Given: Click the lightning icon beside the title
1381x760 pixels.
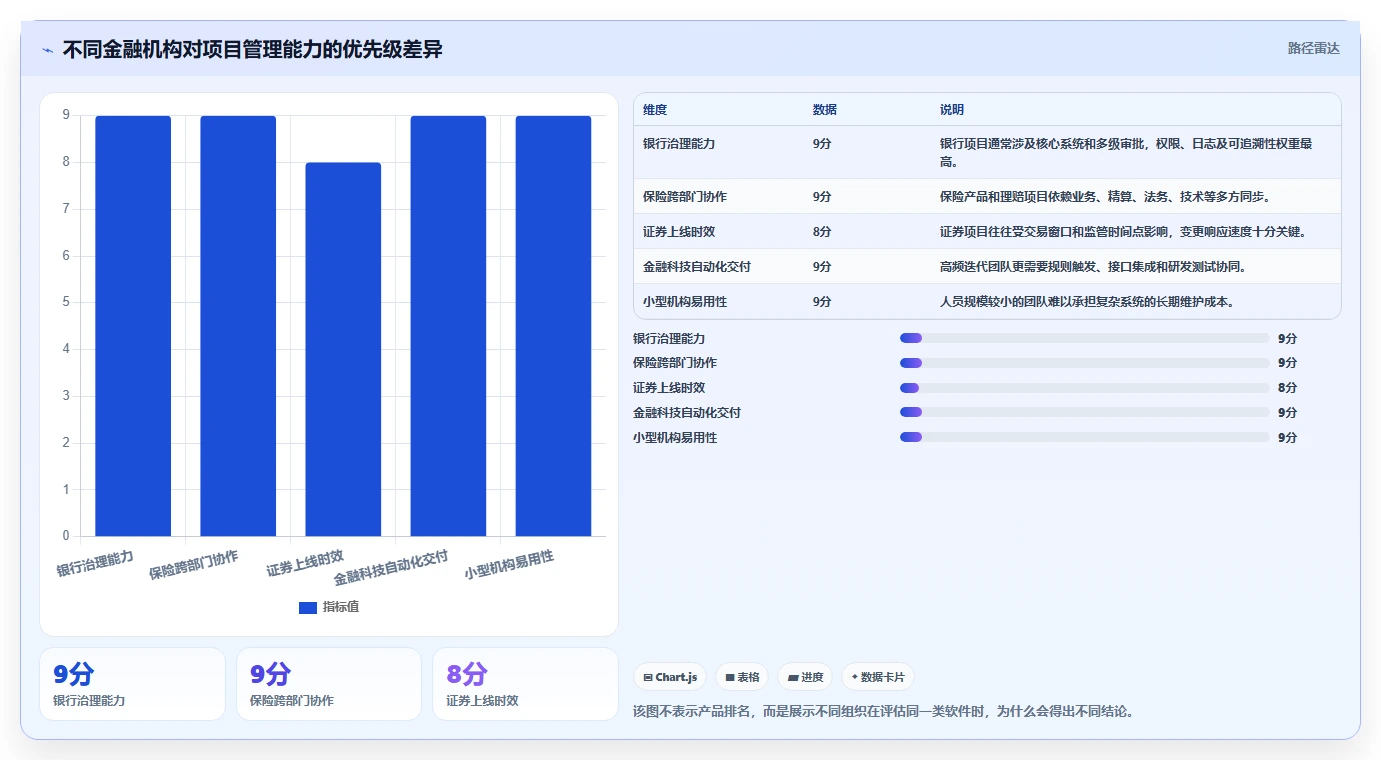Looking at the screenshot, I should (x=47, y=49).
